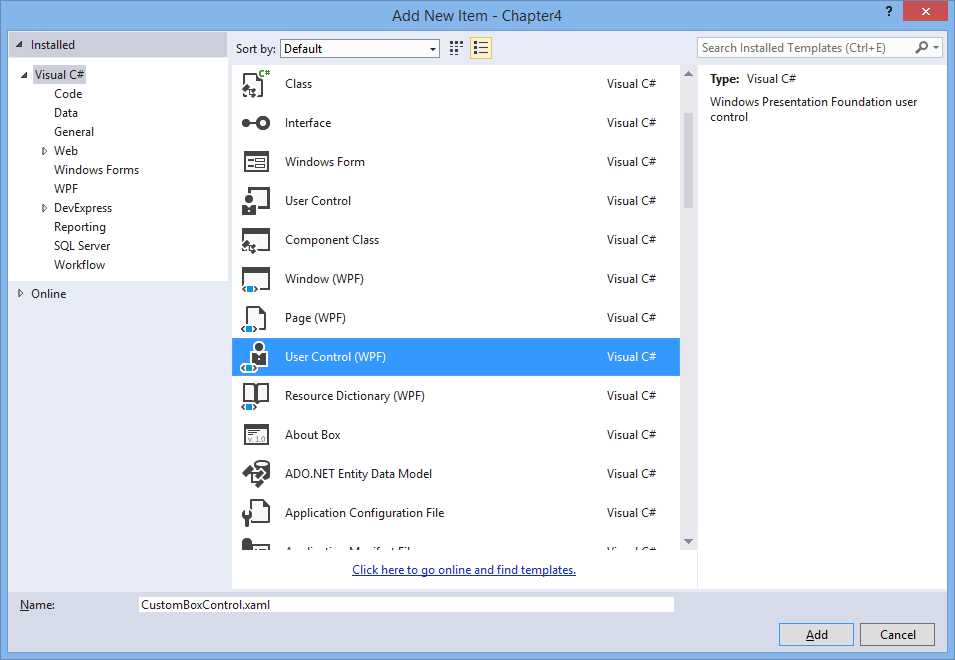Select the WPF category in sidebar
Image resolution: width=955 pixels, height=660 pixels.
click(x=66, y=188)
